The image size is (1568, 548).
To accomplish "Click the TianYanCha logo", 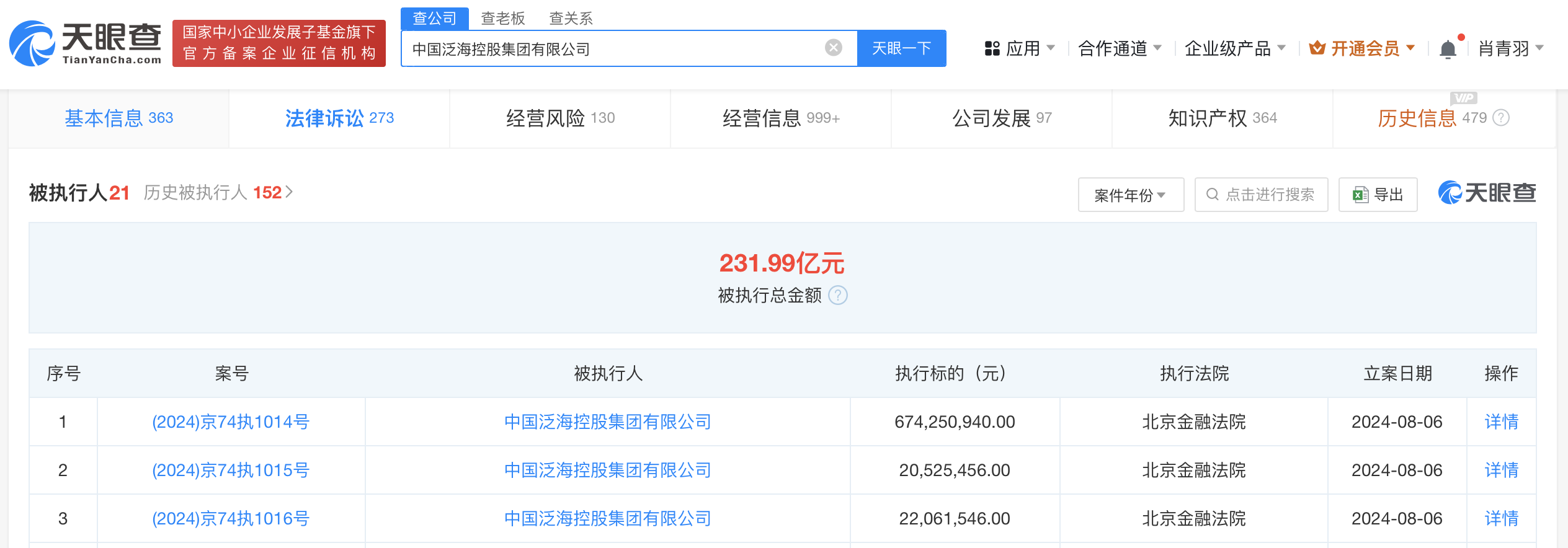I will (x=86, y=43).
